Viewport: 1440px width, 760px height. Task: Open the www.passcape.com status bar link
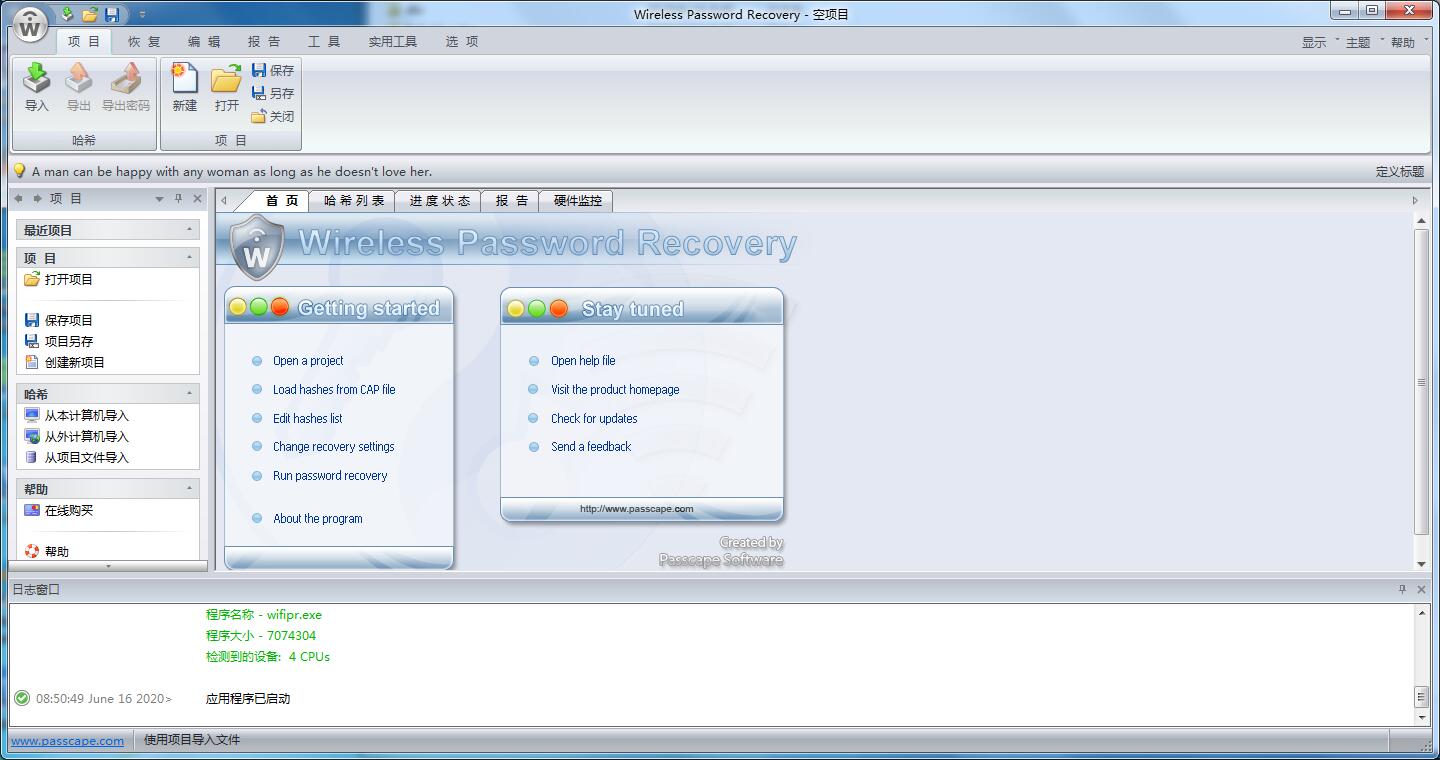coord(67,741)
